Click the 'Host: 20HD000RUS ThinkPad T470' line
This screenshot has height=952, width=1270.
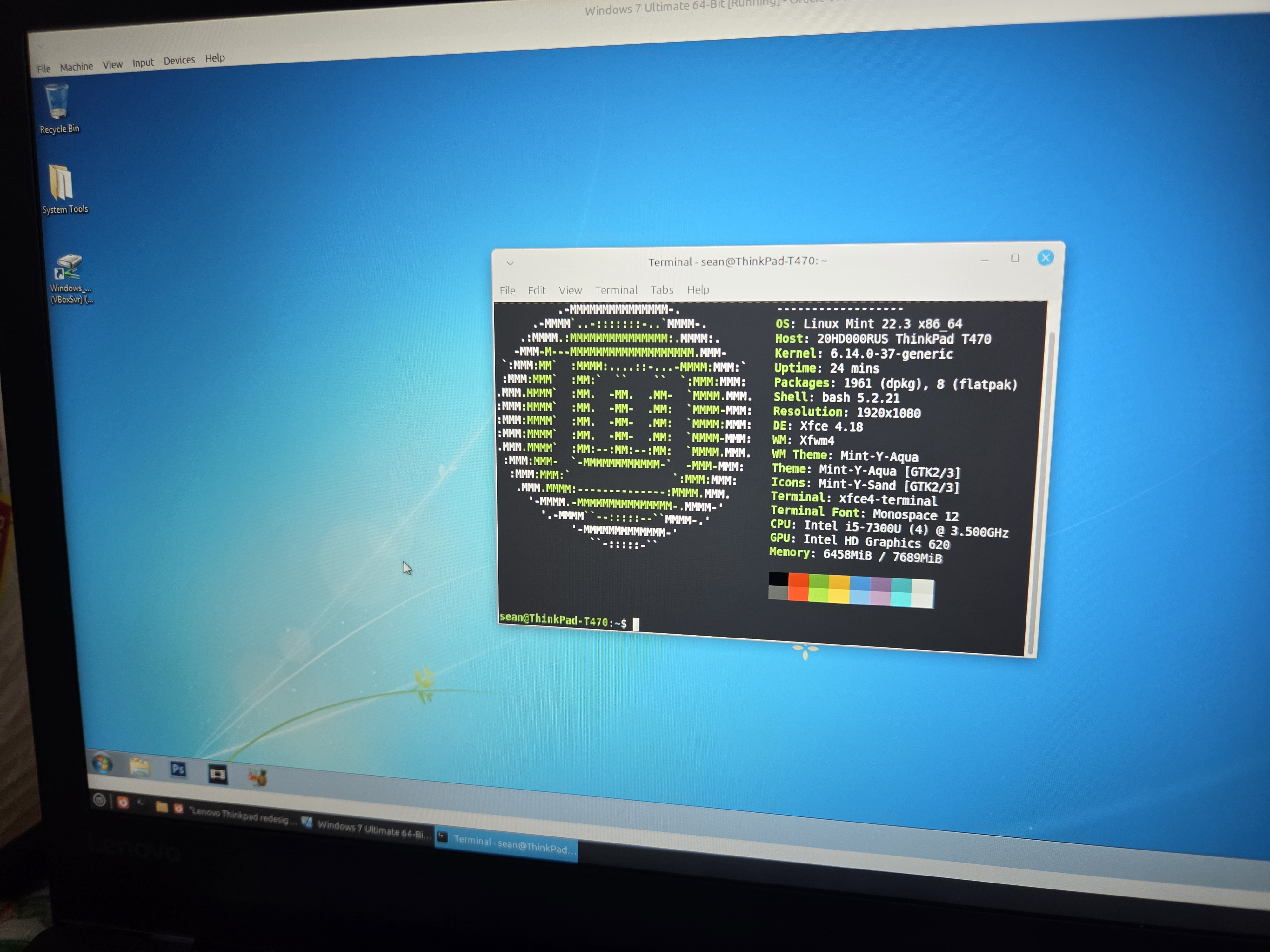click(883, 339)
